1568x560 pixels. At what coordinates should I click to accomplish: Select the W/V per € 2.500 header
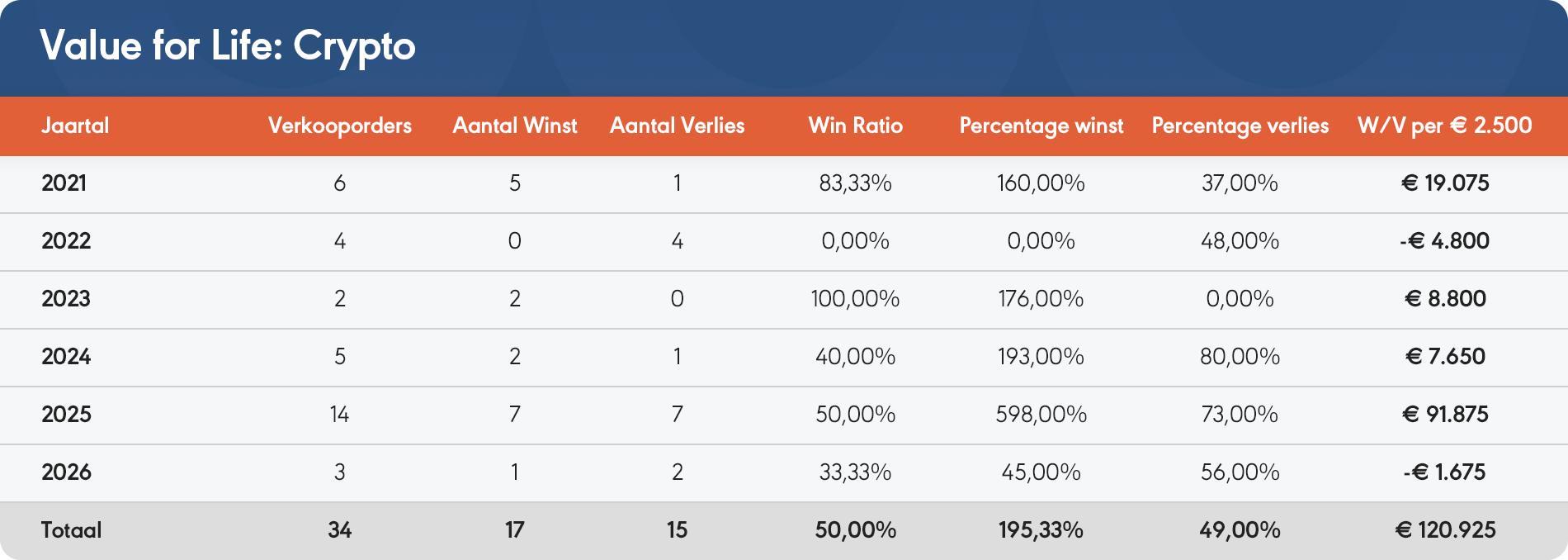(1445, 126)
